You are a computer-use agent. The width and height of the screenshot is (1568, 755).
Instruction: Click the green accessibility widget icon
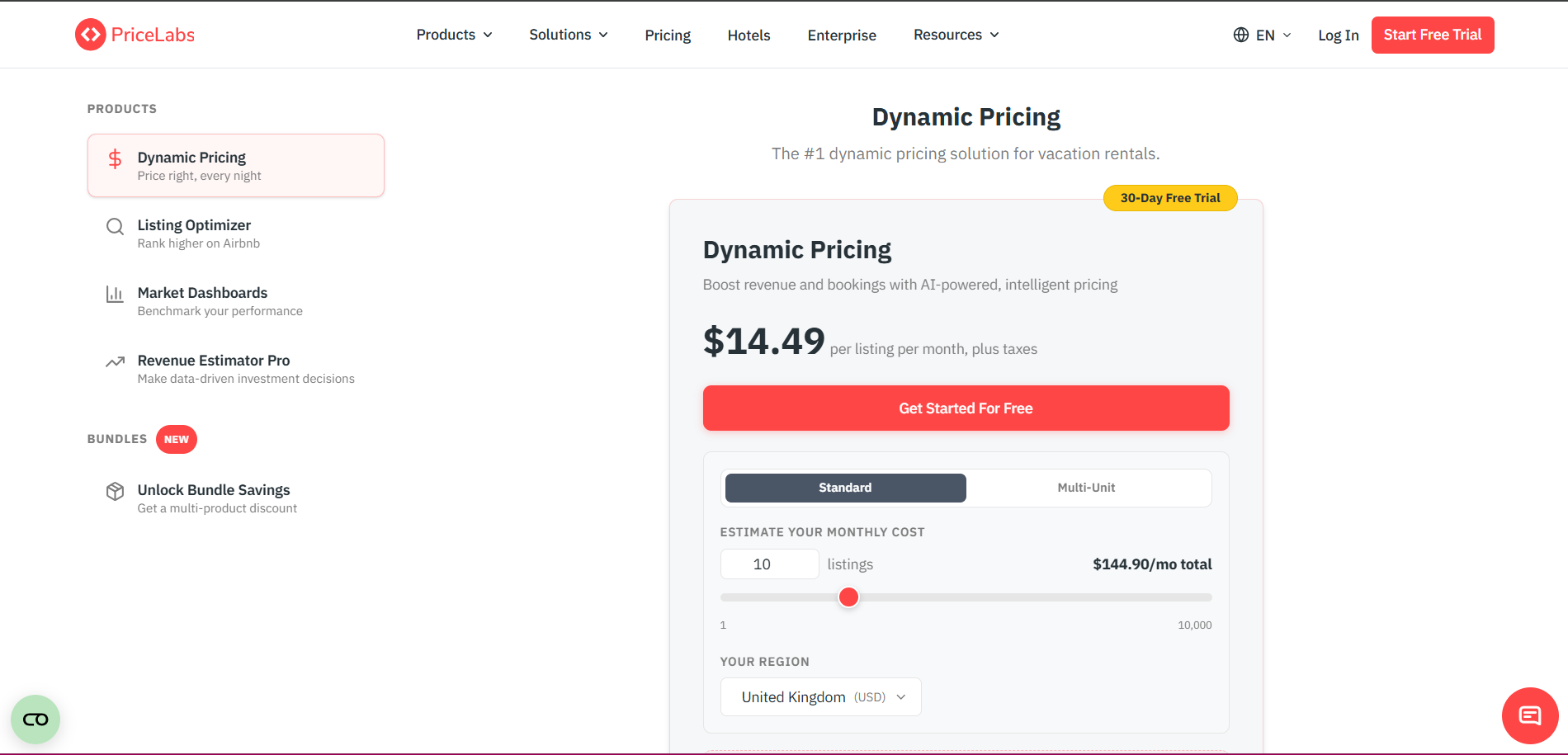(35, 720)
